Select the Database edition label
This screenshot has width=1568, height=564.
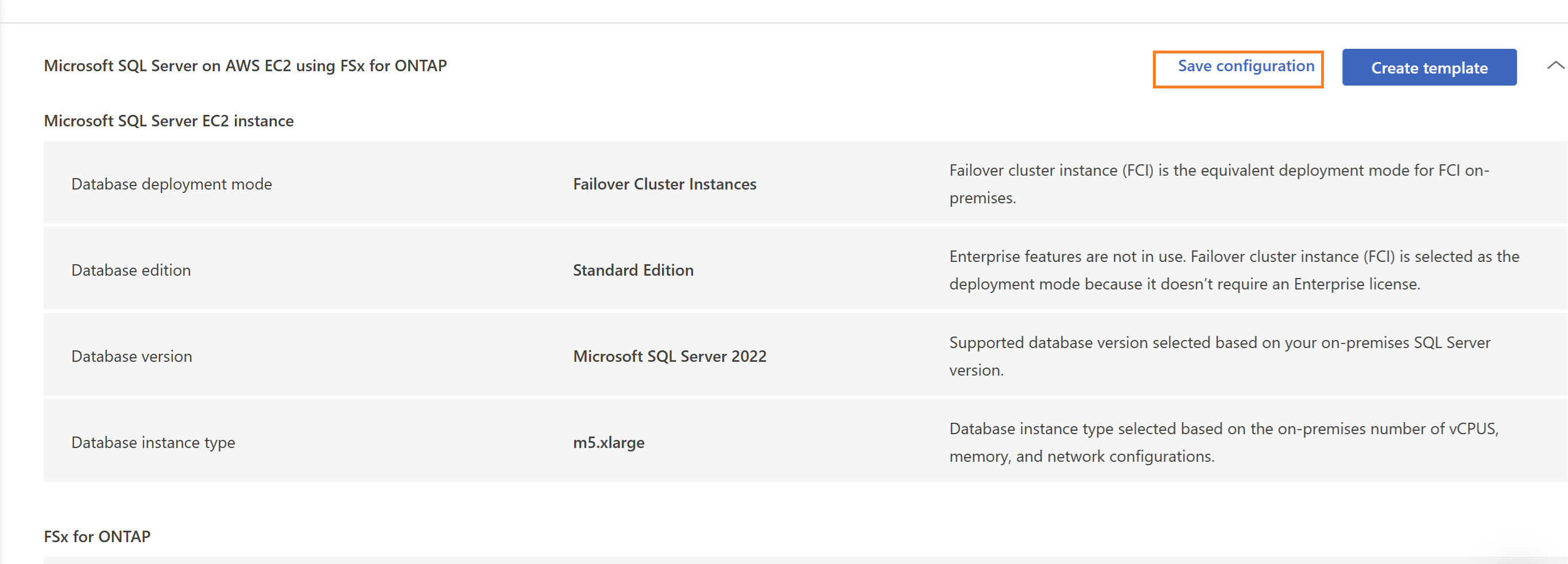(131, 270)
